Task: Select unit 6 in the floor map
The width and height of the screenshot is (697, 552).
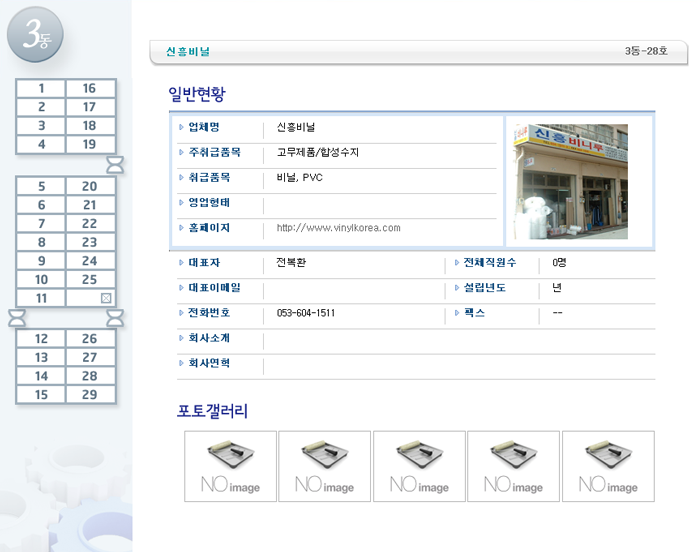Action: click(x=41, y=205)
